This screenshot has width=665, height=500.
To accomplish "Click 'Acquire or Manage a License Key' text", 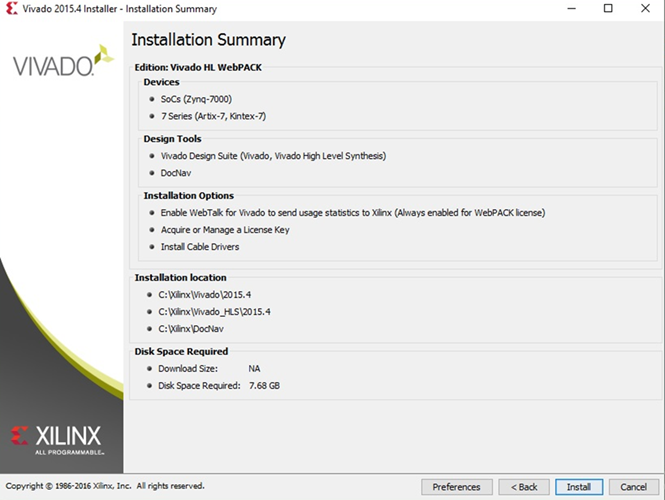I will point(225,230).
